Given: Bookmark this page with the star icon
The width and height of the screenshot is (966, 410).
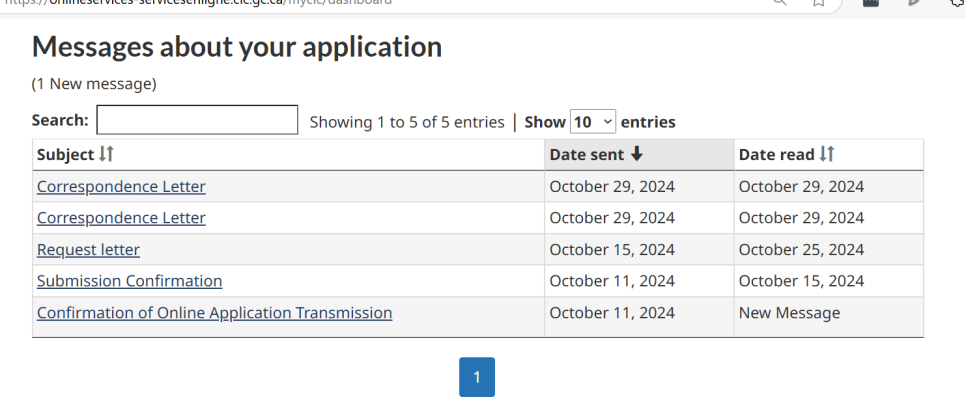Looking at the screenshot, I should tap(818, 2).
